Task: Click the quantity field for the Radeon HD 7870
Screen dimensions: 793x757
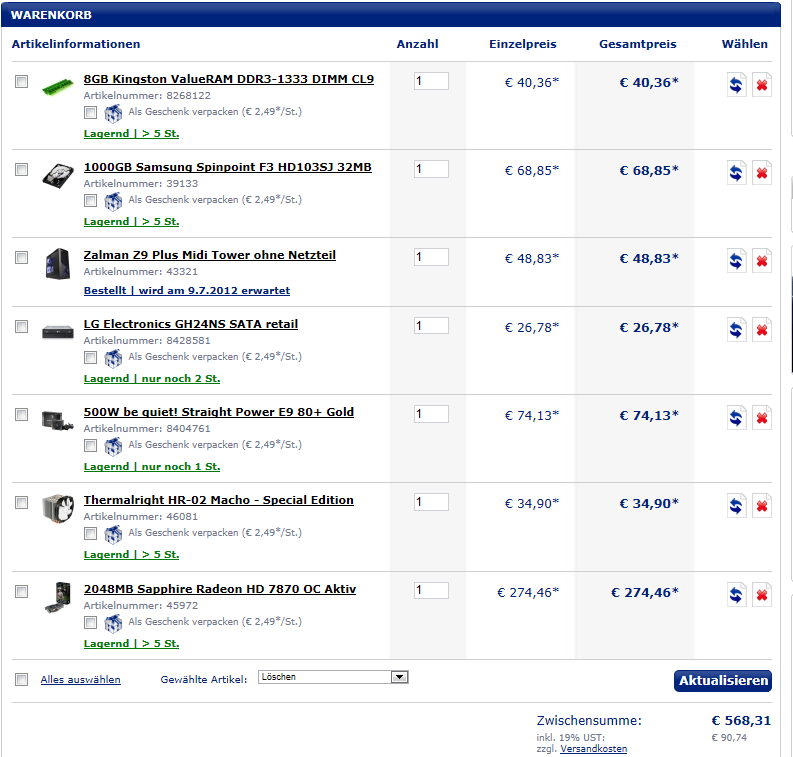Action: click(431, 590)
